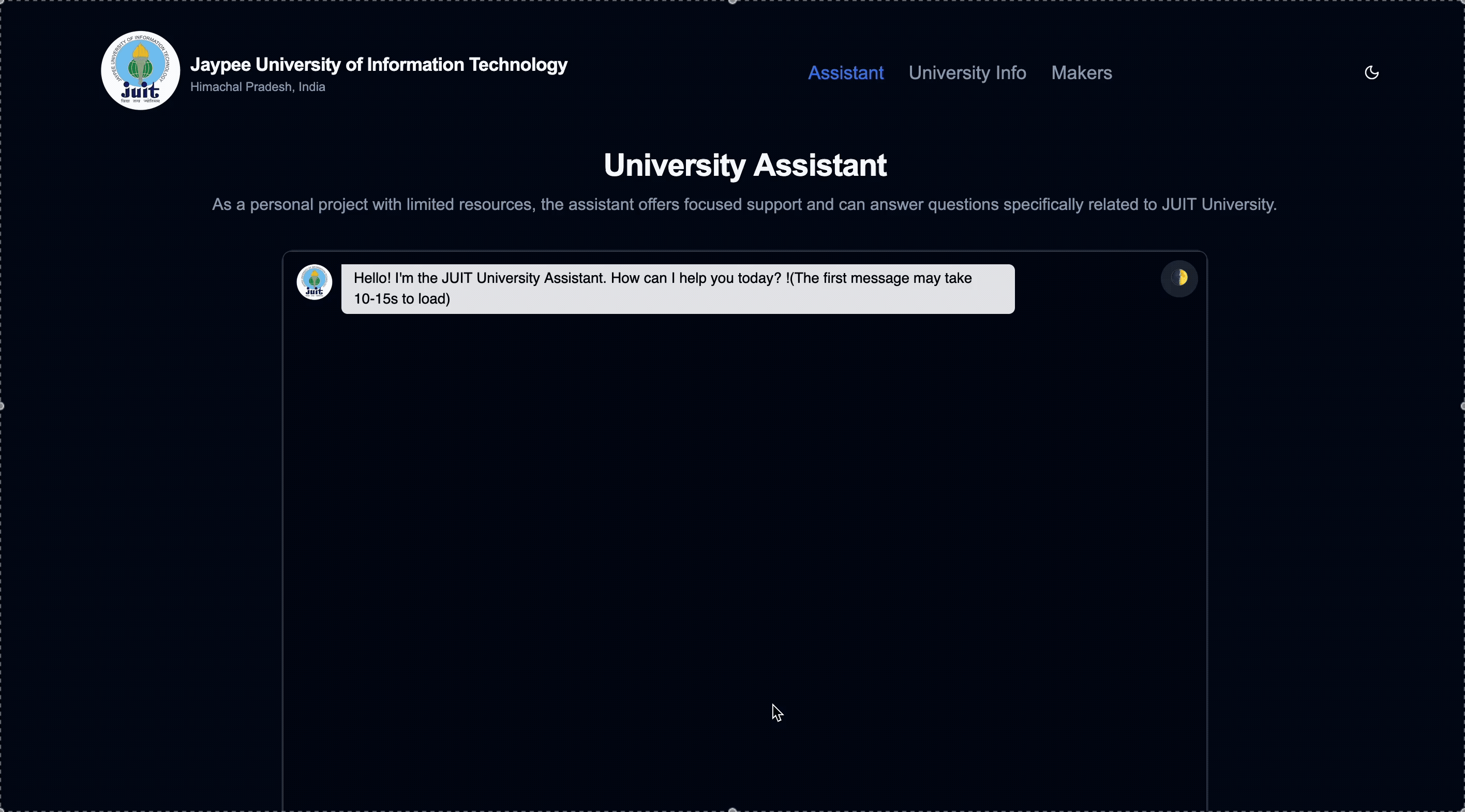The image size is (1465, 812).
Task: Click the JUIT university logo in header
Action: coord(141,70)
